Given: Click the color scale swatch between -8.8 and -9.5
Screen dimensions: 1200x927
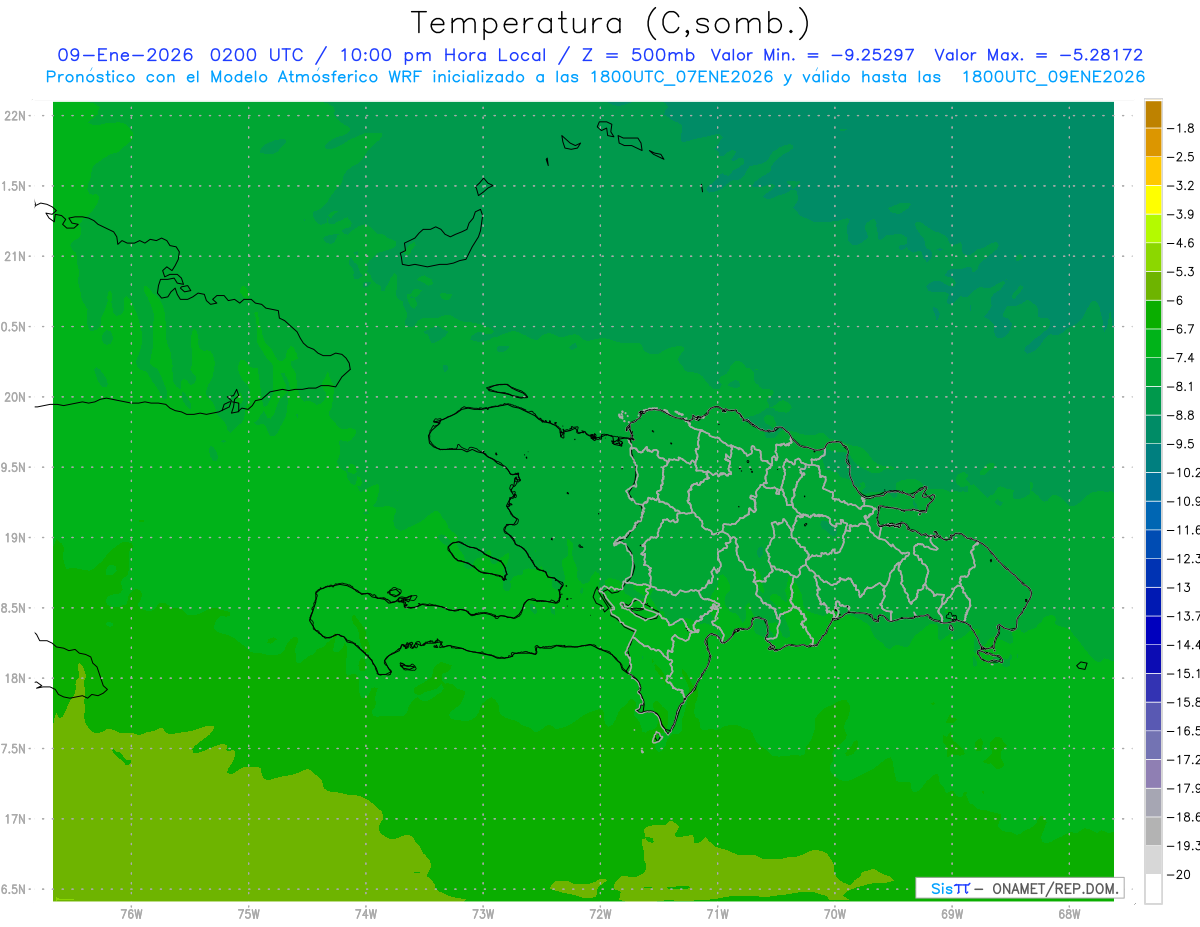Looking at the screenshot, I should coord(1153,430).
